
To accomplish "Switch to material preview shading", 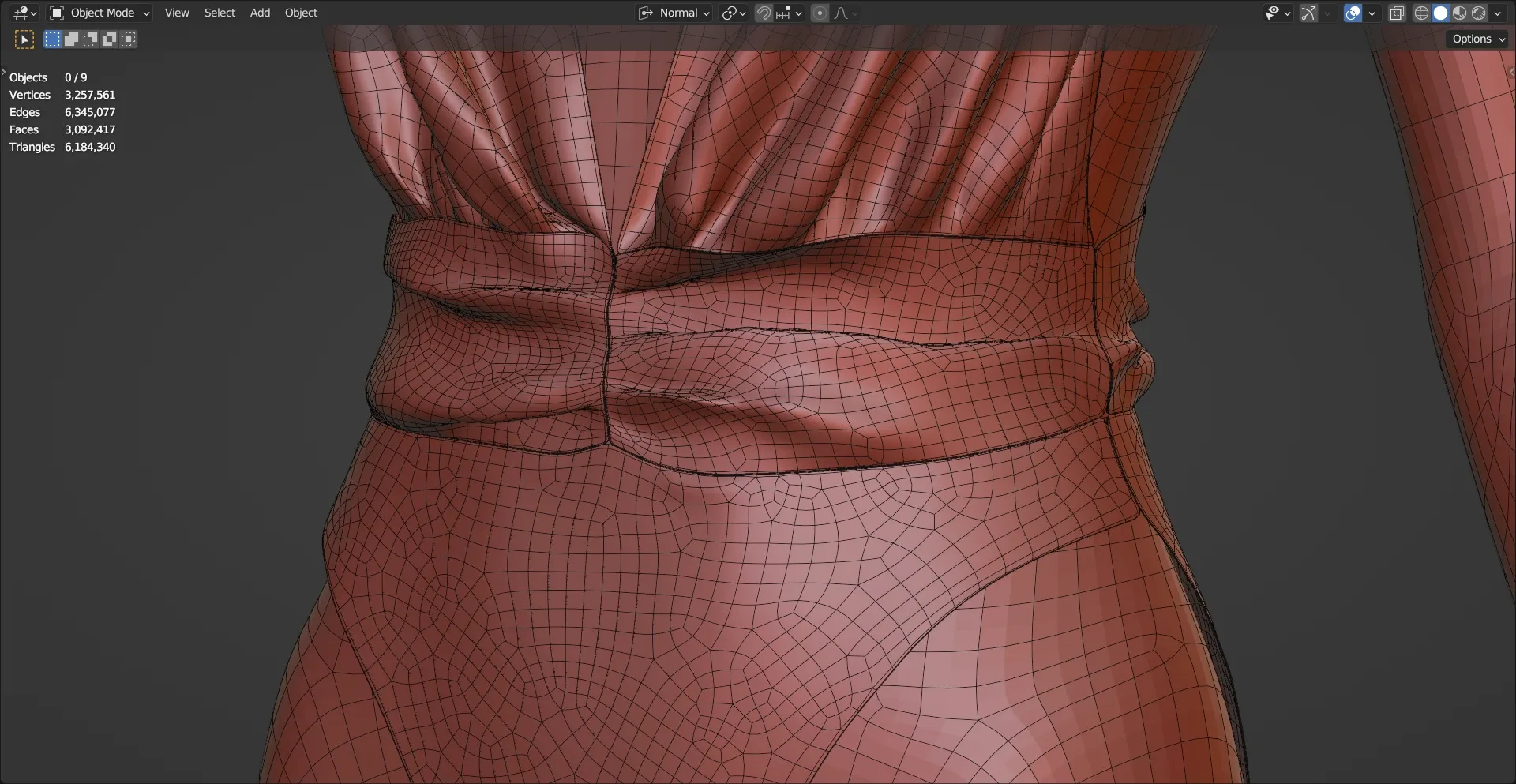I will coord(1459,13).
